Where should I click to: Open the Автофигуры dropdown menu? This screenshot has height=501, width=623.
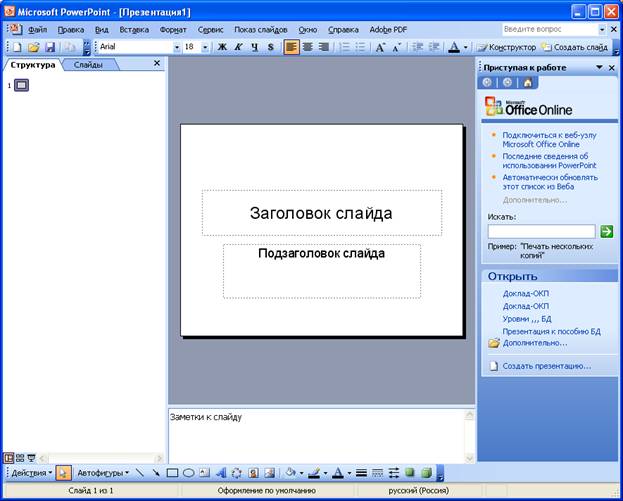pyautogui.click(x=103, y=473)
